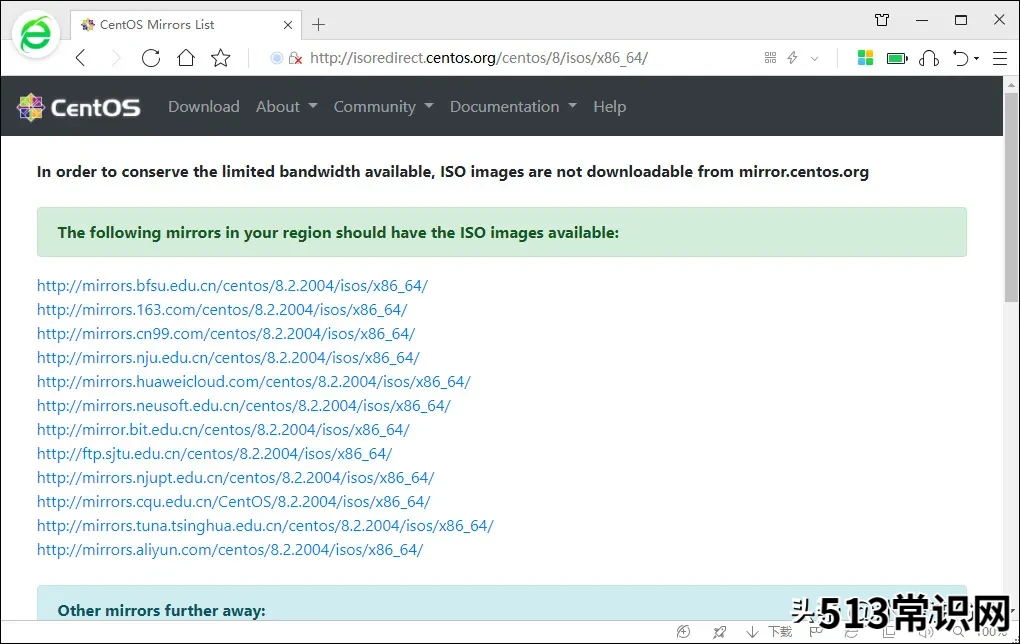The width and height of the screenshot is (1020, 644).
Task: Open the mirror.bit.edu.cn mirror link
Action: click(x=223, y=430)
